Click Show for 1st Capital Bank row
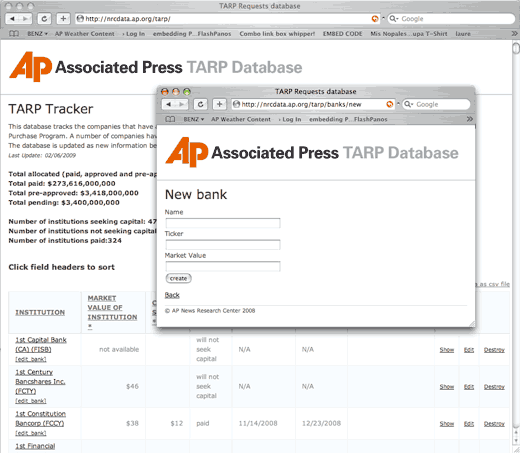 tap(447, 350)
